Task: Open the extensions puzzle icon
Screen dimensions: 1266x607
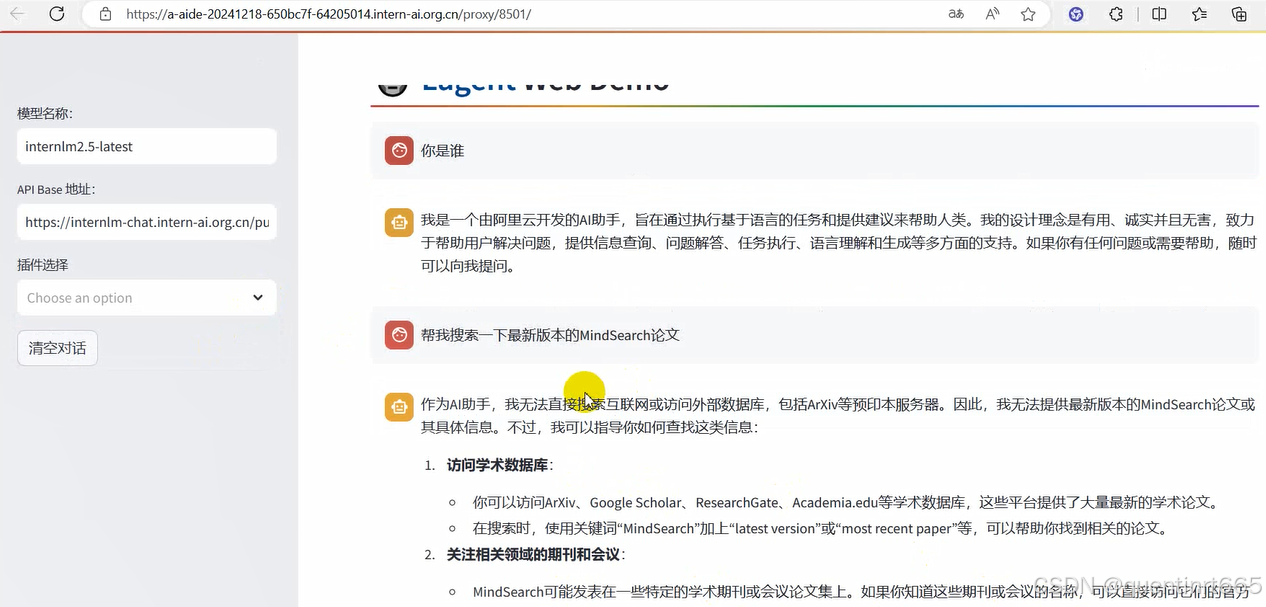Action: point(1117,14)
